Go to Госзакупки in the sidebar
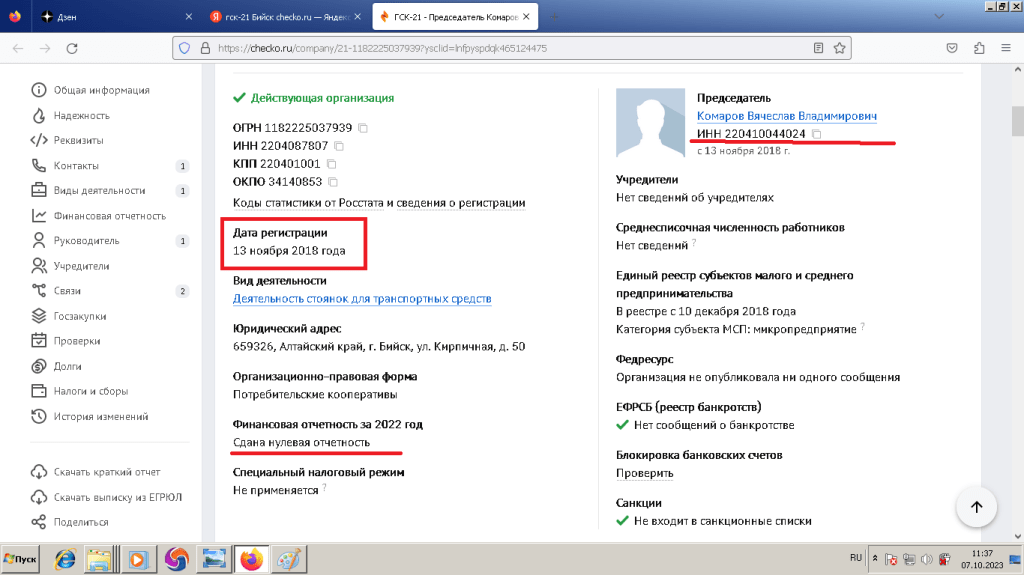The image size is (1024, 575). (82, 316)
